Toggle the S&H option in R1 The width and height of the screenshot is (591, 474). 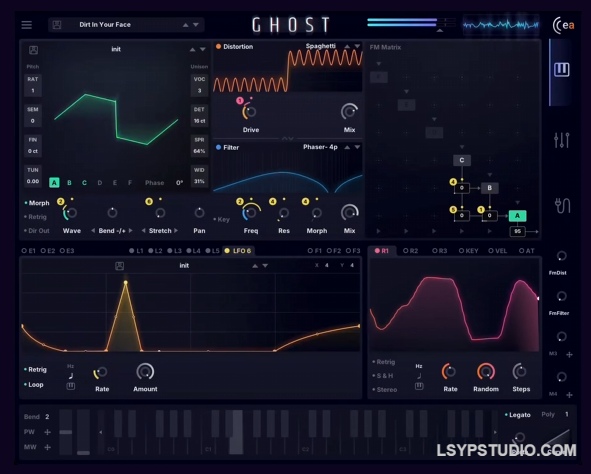(383, 376)
